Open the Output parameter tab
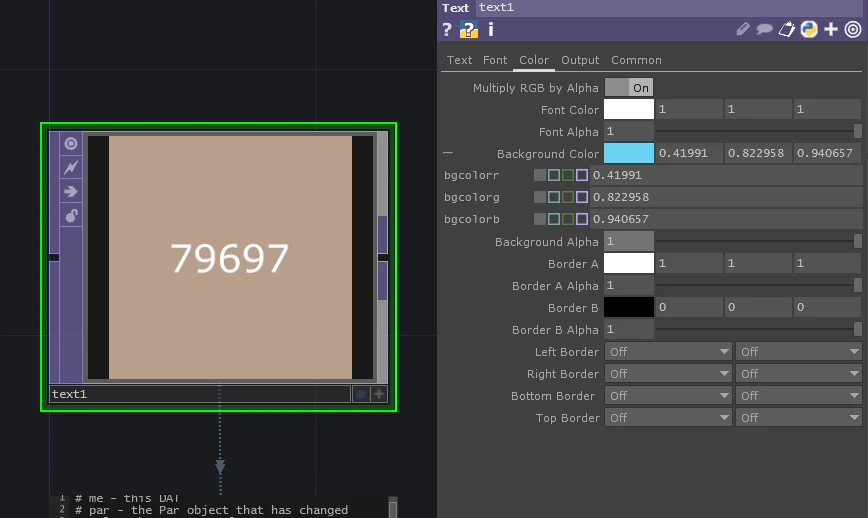 coord(580,60)
